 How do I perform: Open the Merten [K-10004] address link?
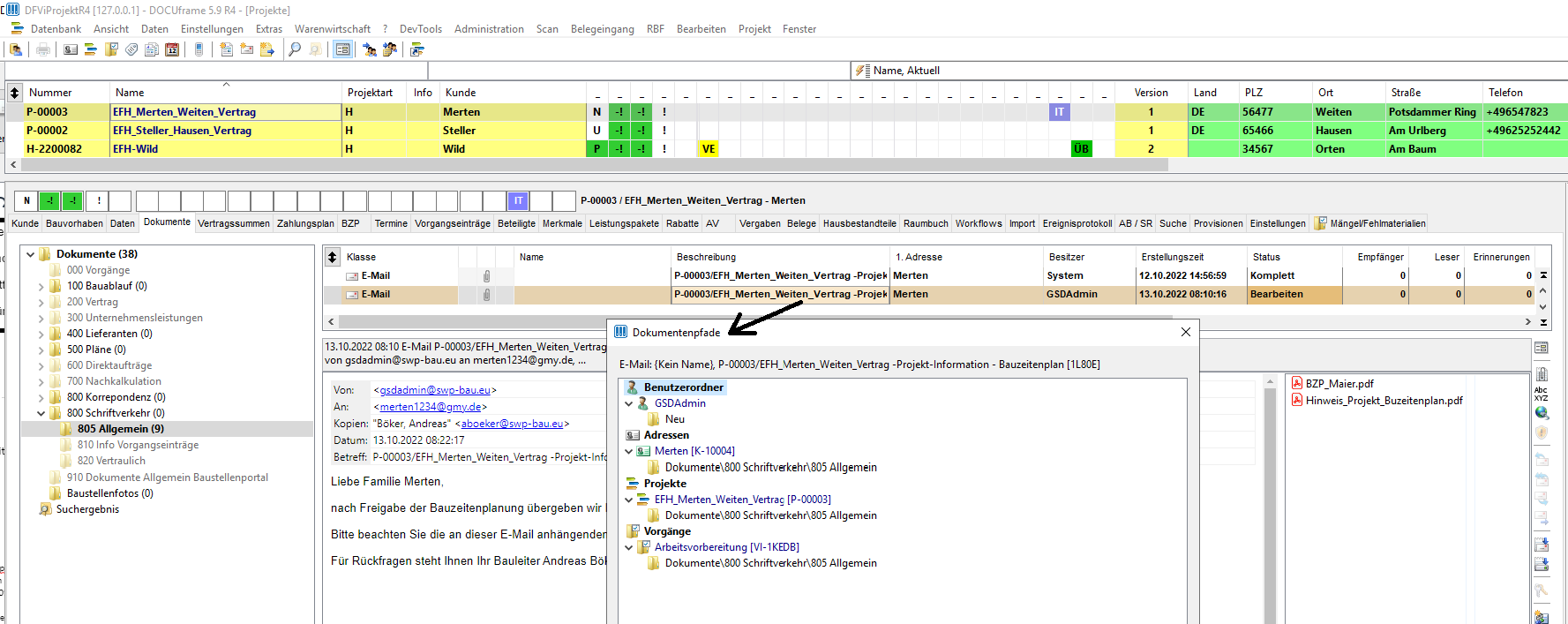tap(694, 451)
